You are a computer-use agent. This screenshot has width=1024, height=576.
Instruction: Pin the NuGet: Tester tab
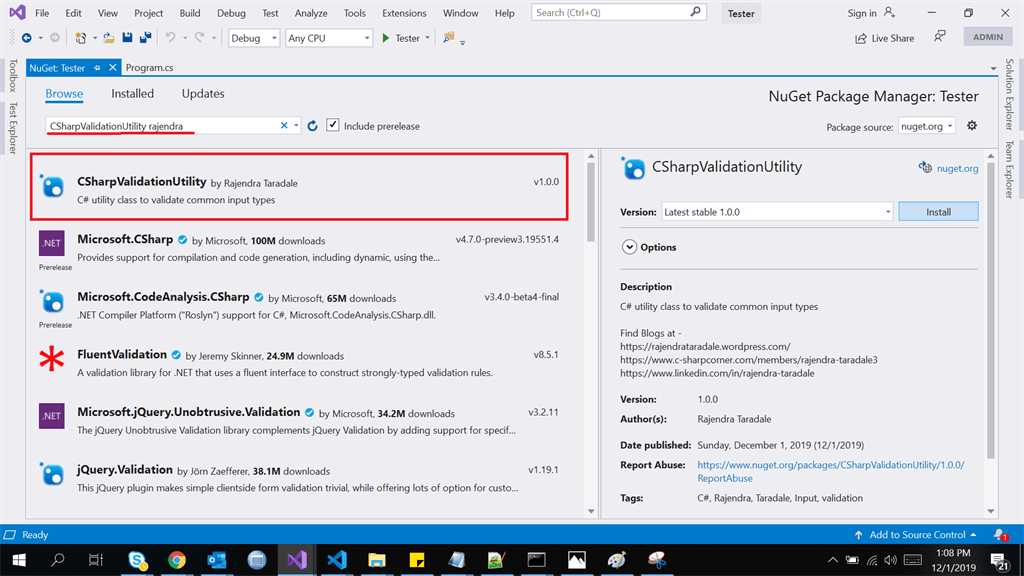[97, 68]
